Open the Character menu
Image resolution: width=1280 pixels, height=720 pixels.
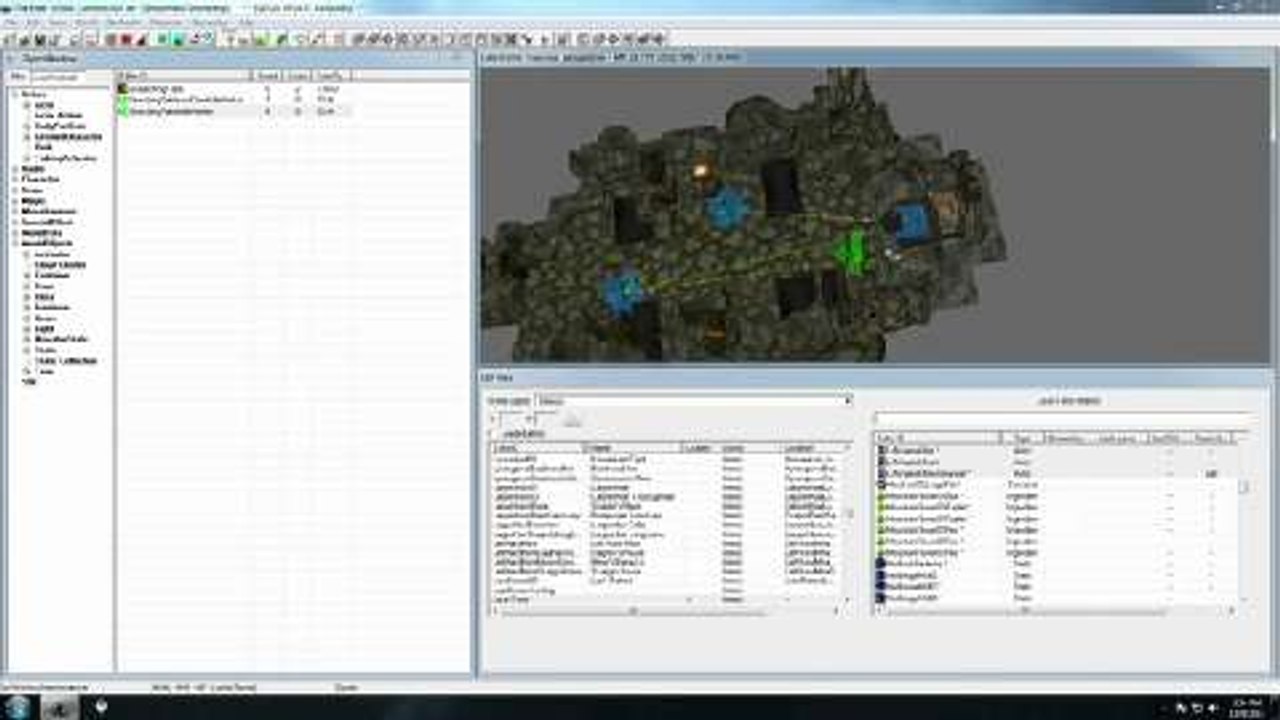(x=167, y=22)
